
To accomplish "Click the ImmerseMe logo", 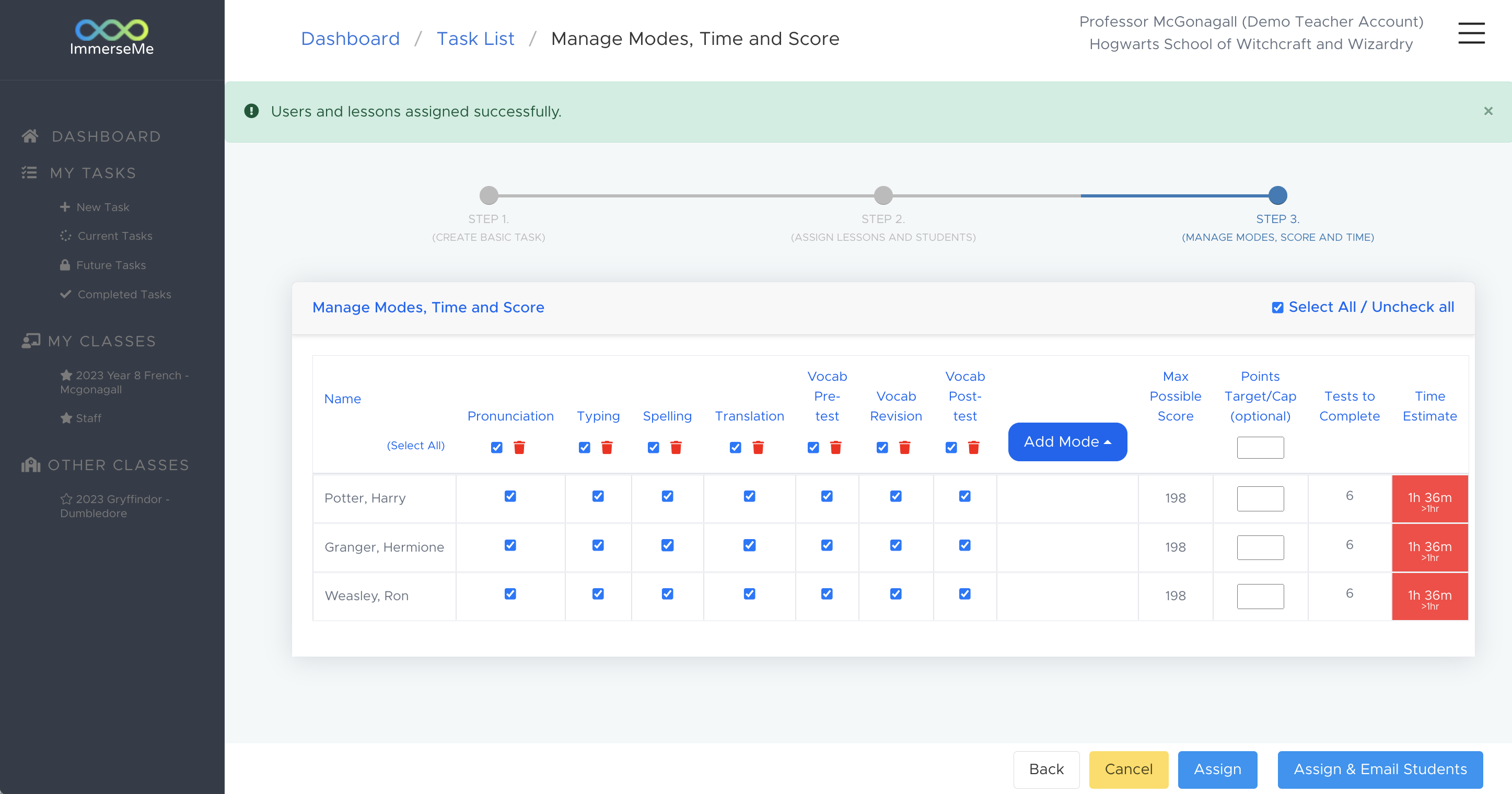I will click(111, 38).
